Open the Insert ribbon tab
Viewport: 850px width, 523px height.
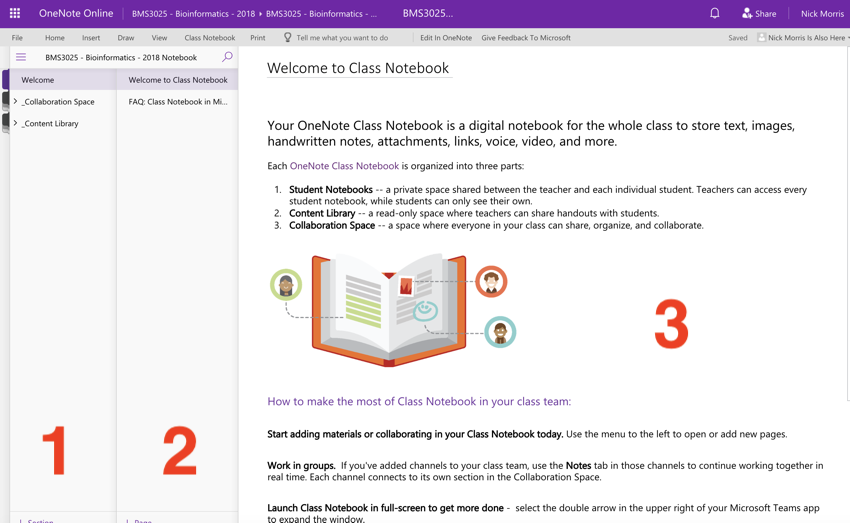coord(91,38)
